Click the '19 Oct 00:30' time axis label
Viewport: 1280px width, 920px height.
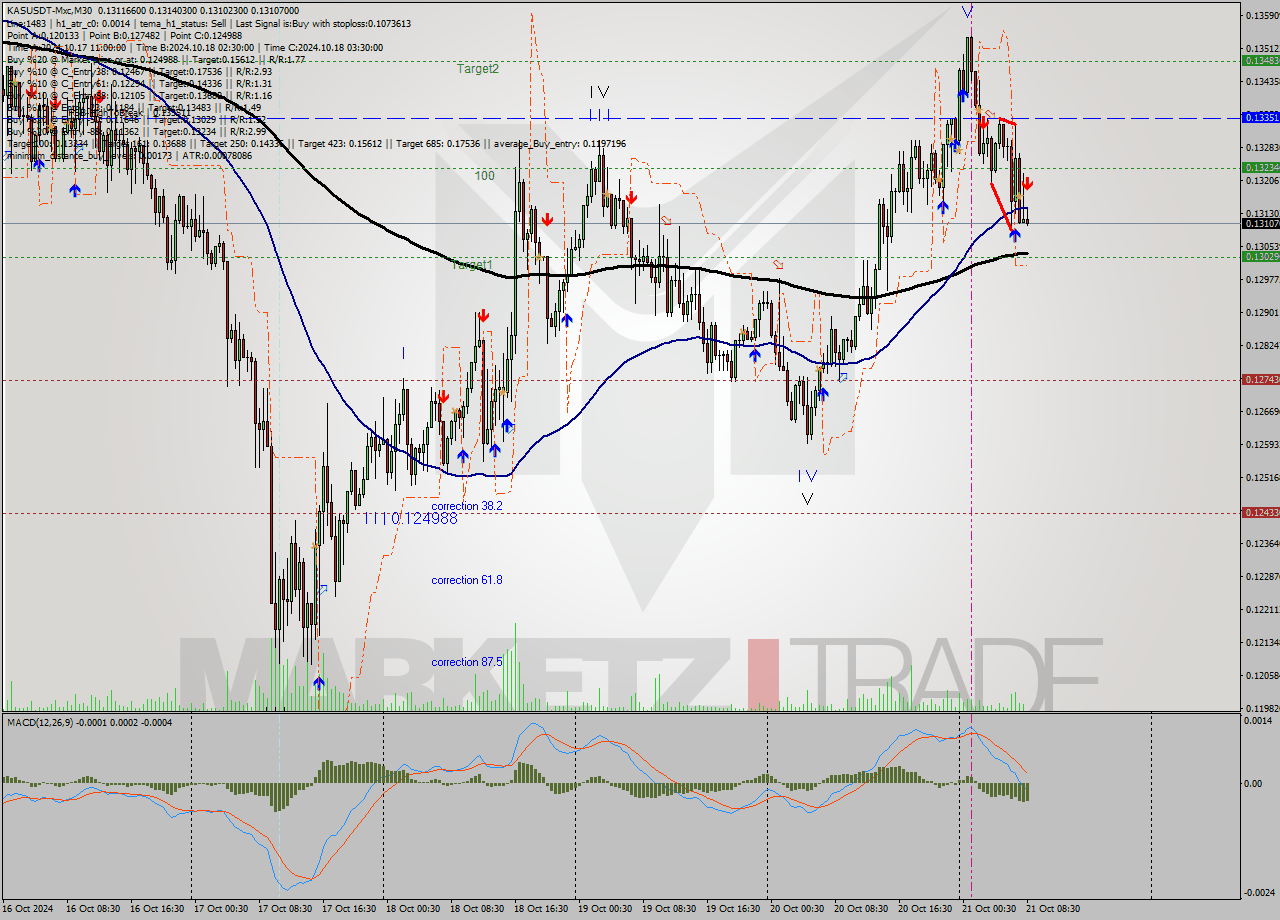pyautogui.click(x=607, y=909)
